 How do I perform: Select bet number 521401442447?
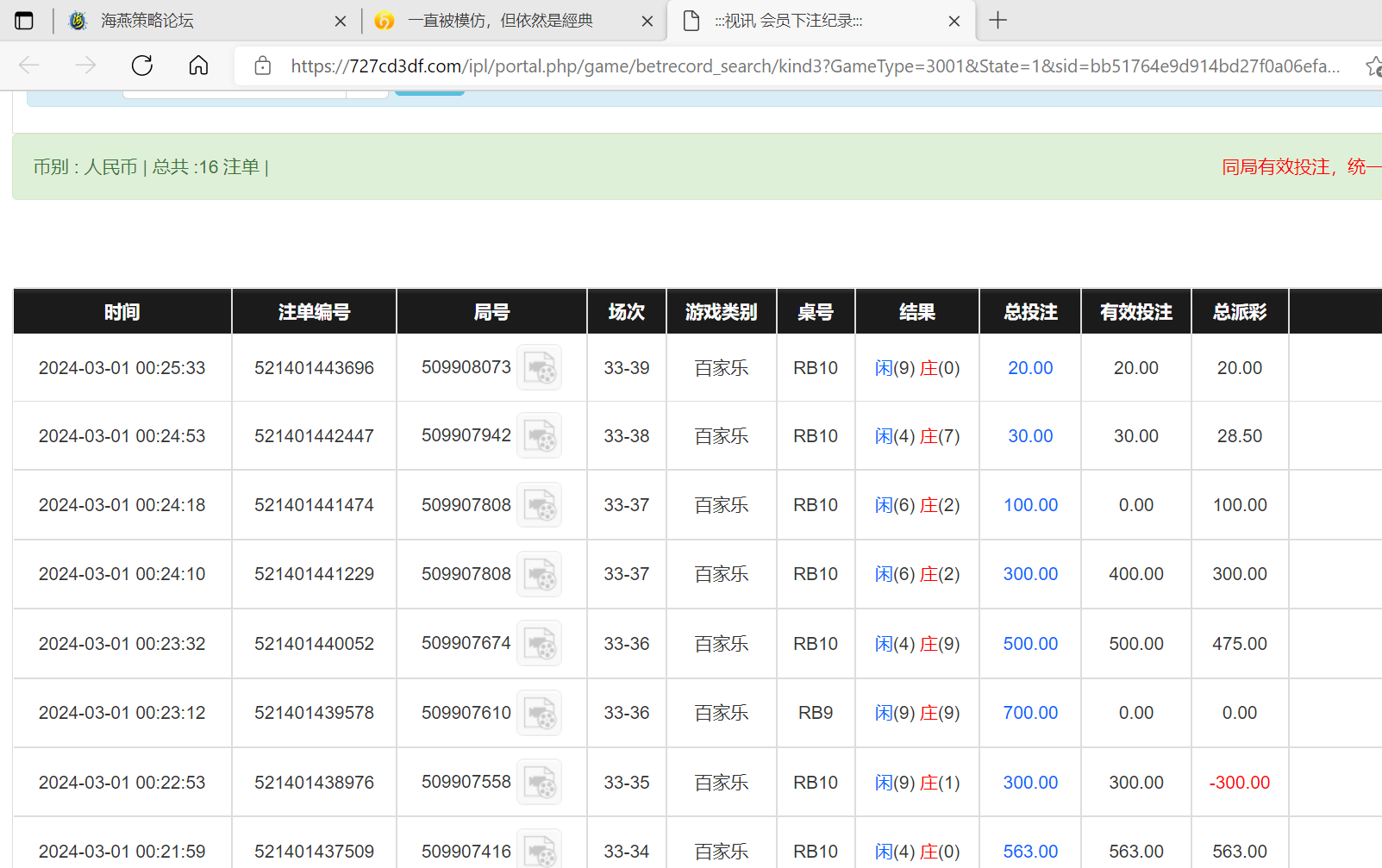point(314,436)
